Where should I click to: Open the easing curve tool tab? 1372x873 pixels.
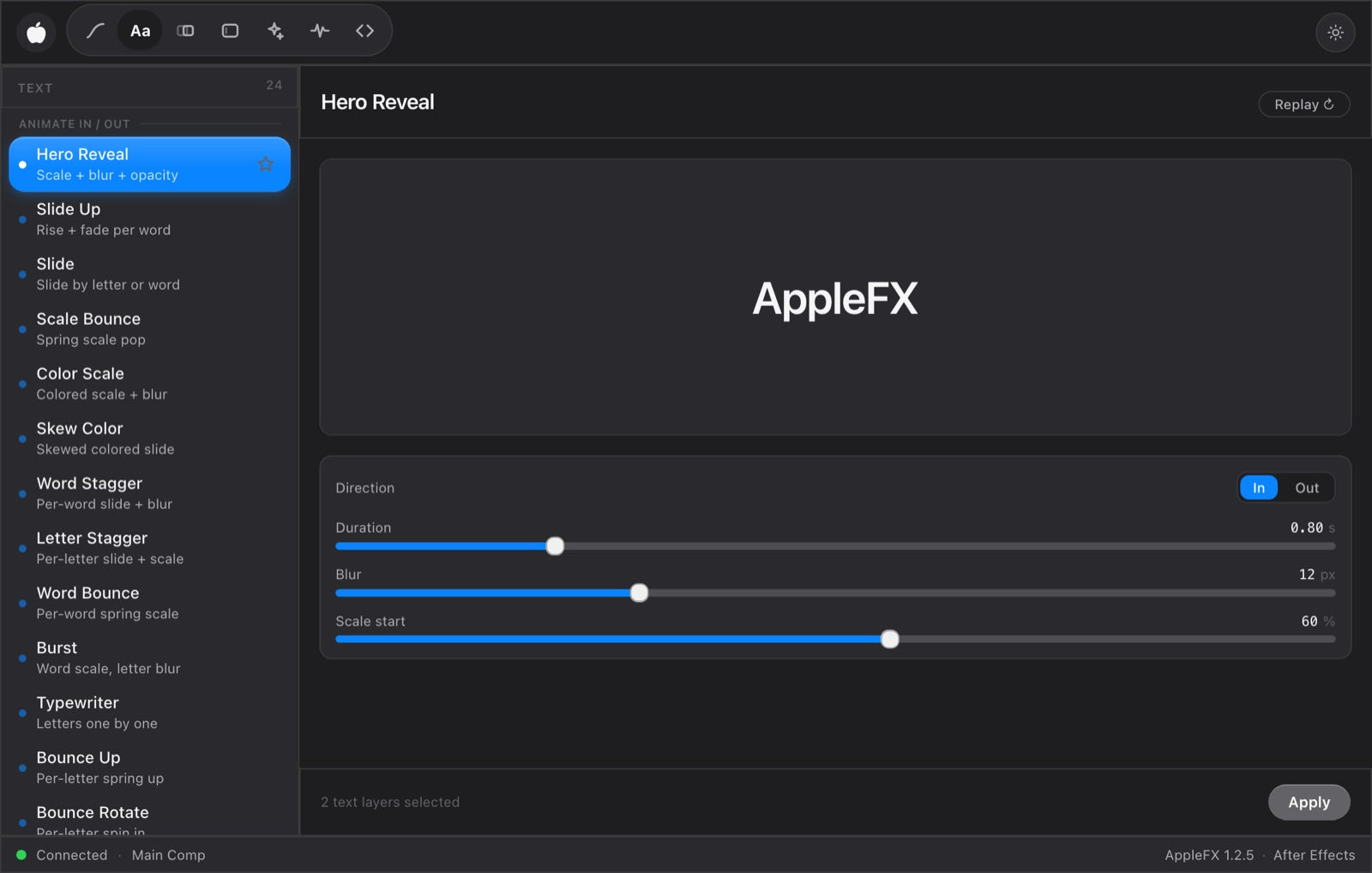pyautogui.click(x=95, y=31)
